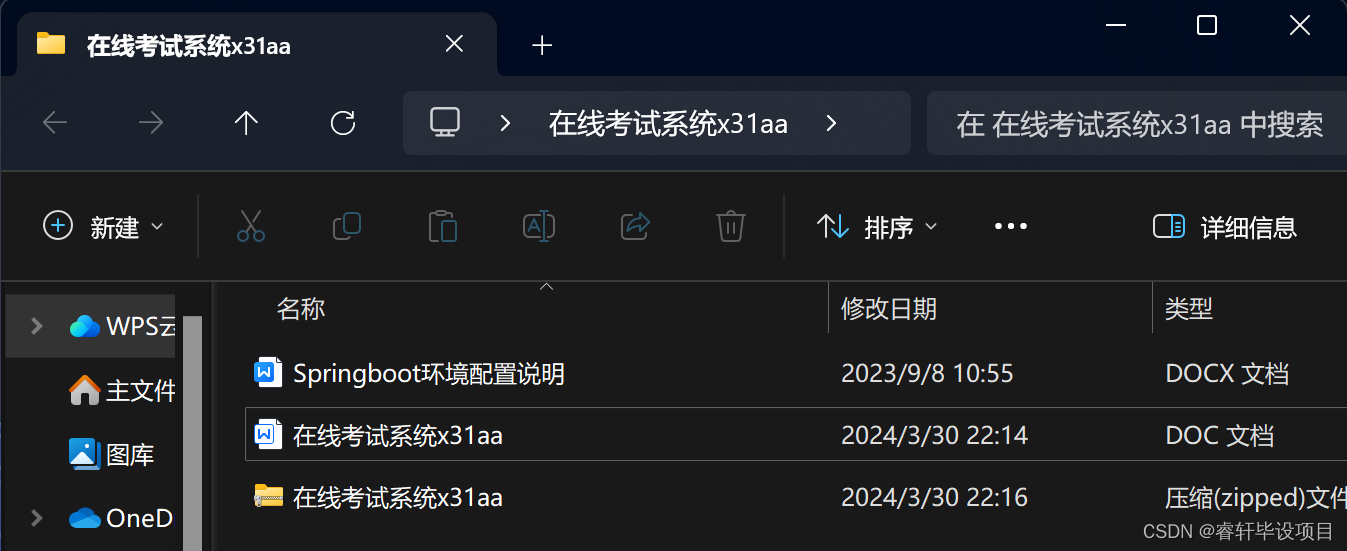
Task: Click the Copy icon in toolbar
Action: point(346,226)
